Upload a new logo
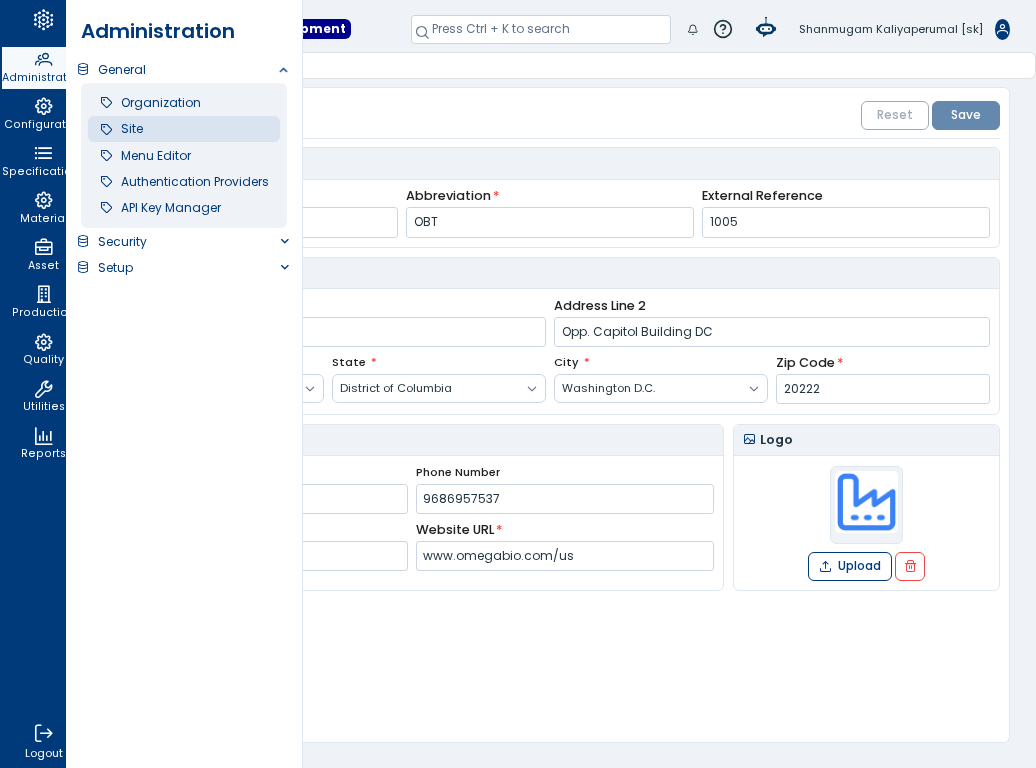The height and width of the screenshot is (768, 1036). 850,566
